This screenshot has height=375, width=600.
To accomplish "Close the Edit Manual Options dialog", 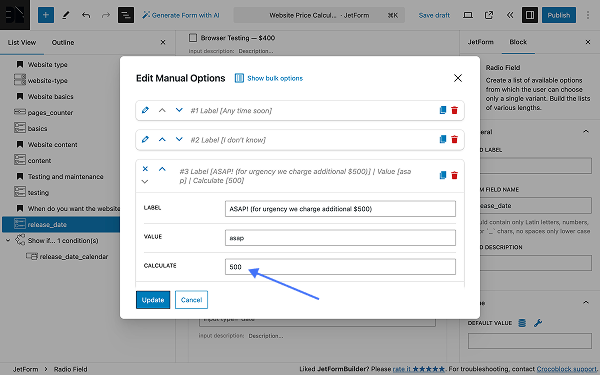I will coord(458,78).
